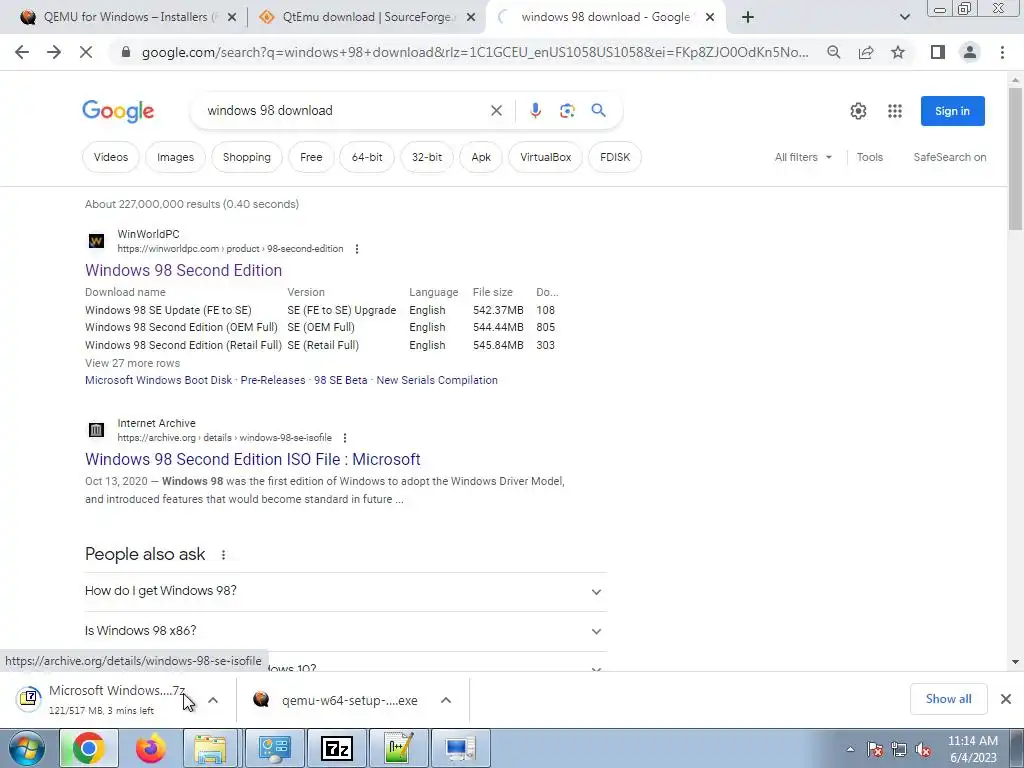Open Microsoft Windows 7z download options
Image resolution: width=1024 pixels, height=768 pixels.
213,700
